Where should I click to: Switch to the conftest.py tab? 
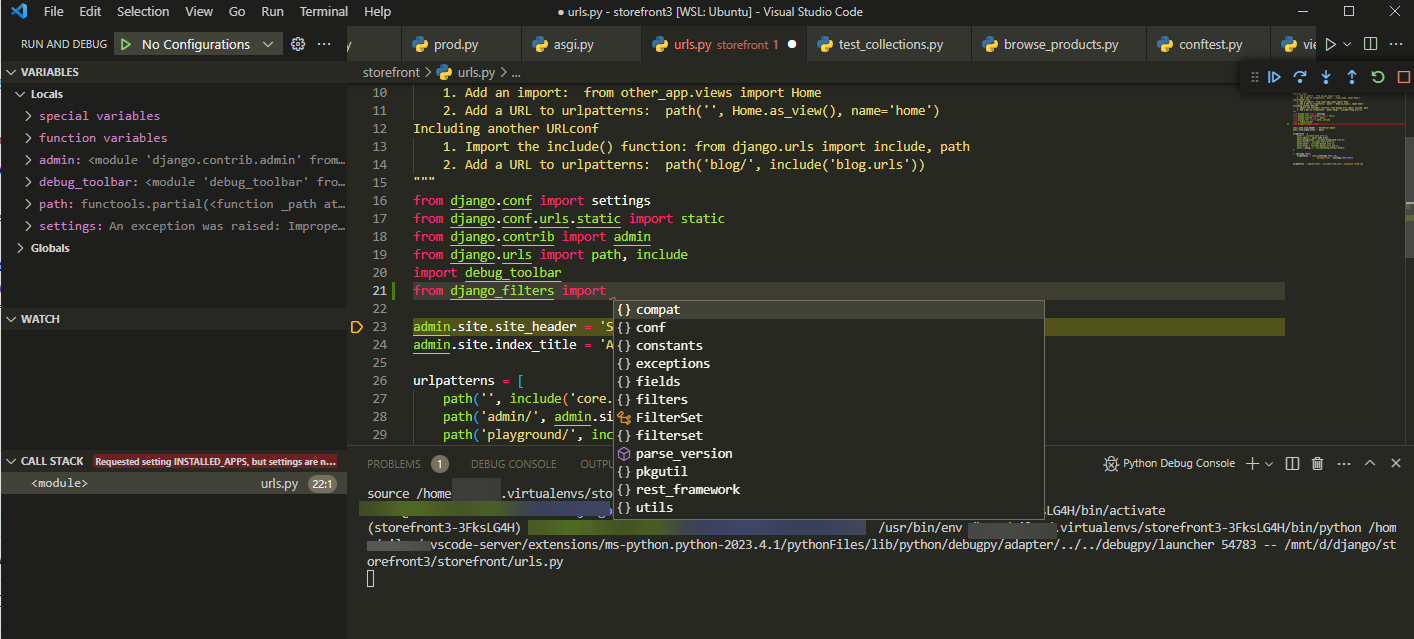point(1209,45)
